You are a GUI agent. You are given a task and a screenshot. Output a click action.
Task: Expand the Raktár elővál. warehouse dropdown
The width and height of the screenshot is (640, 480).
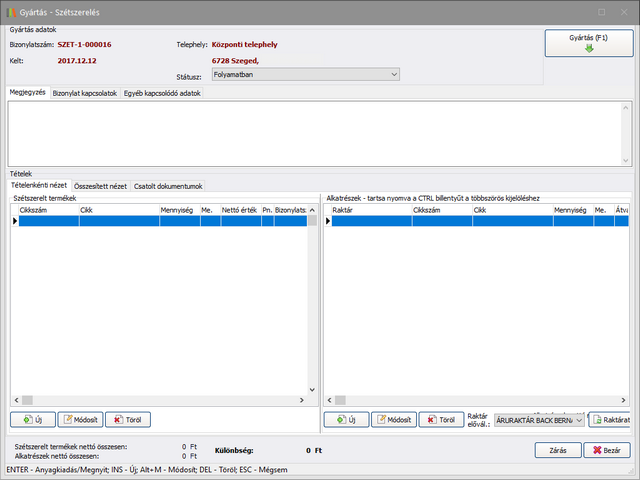tap(578, 420)
